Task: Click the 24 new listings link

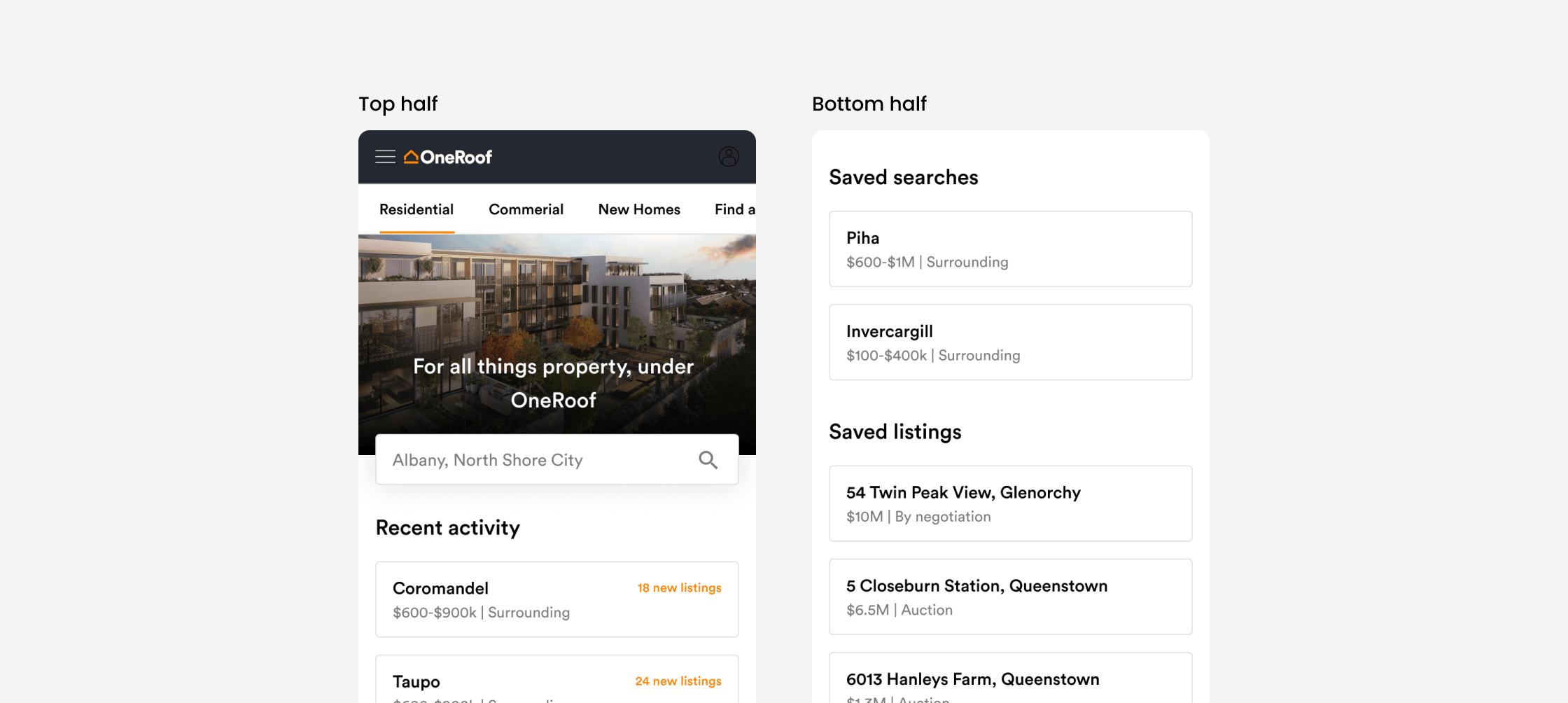Action: pyautogui.click(x=678, y=681)
